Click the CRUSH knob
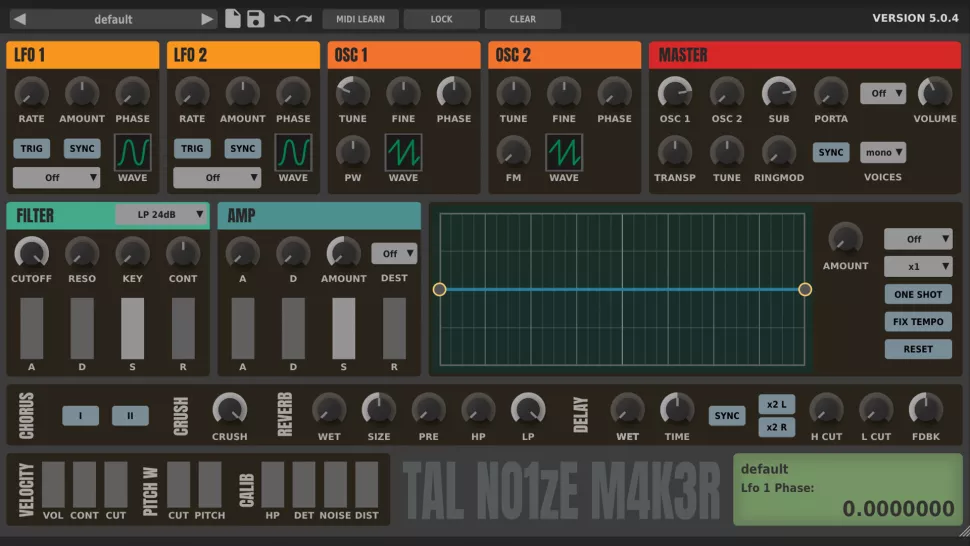 point(230,410)
